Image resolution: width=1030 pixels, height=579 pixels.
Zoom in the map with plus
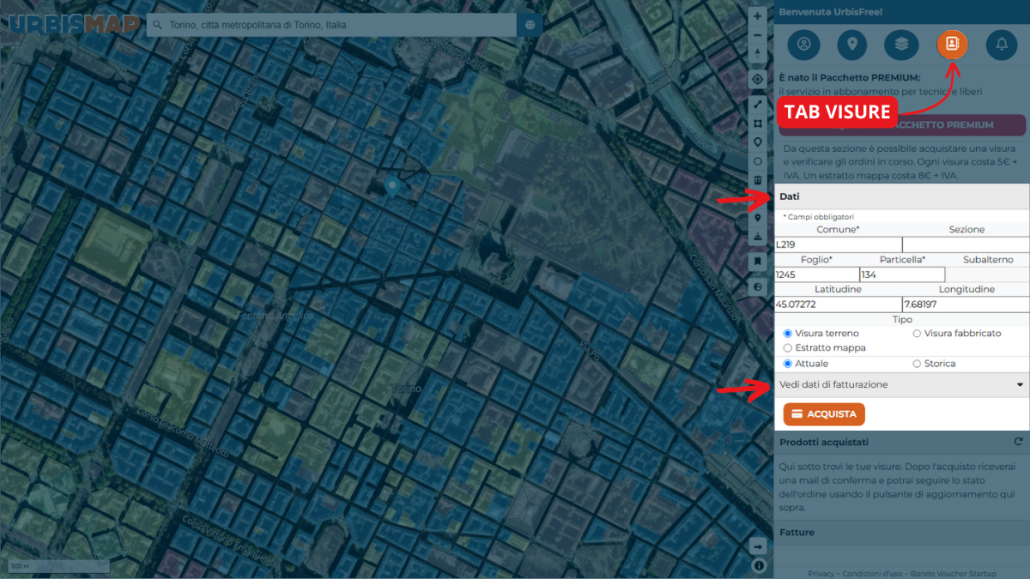click(x=757, y=16)
